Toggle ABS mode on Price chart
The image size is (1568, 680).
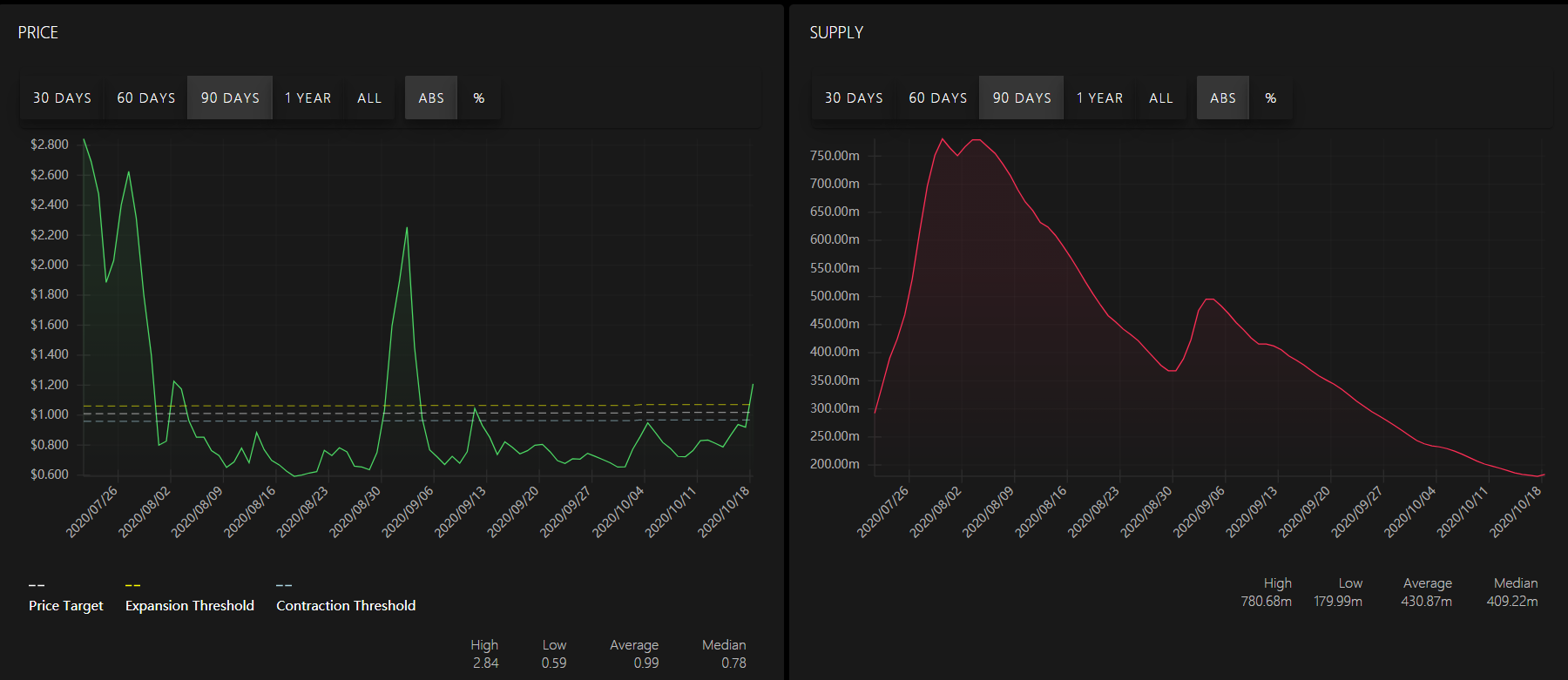(431, 98)
